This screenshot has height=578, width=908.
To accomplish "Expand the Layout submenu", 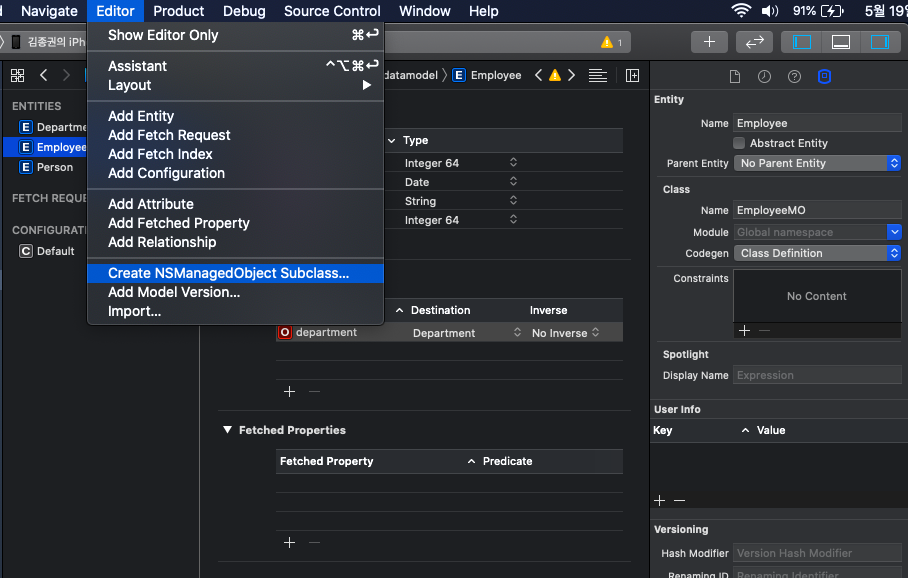I will 235,85.
